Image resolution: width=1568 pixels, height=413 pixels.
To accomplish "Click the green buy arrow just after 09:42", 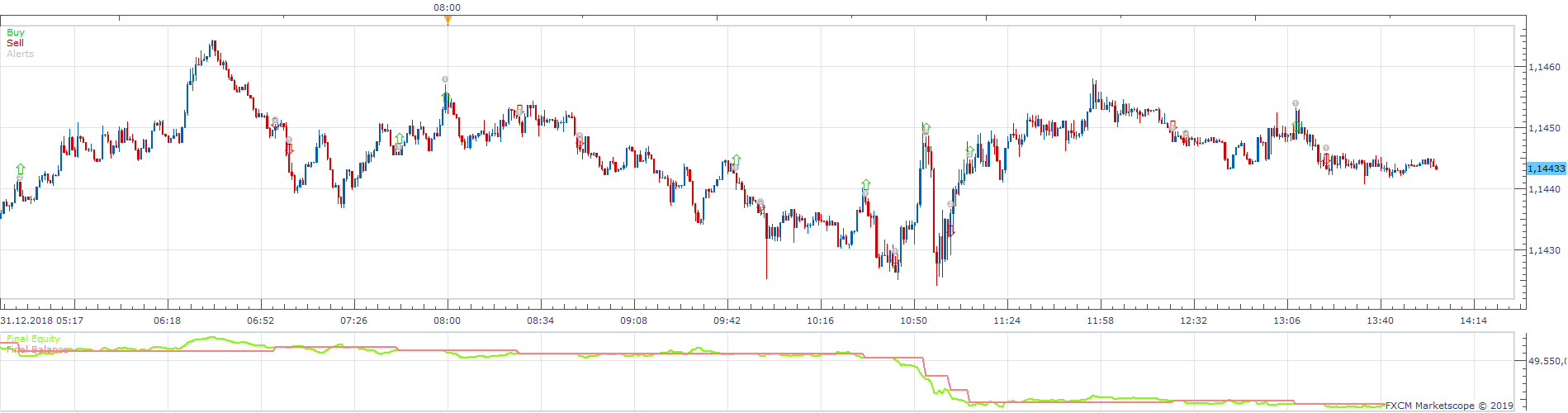I will [x=736, y=159].
